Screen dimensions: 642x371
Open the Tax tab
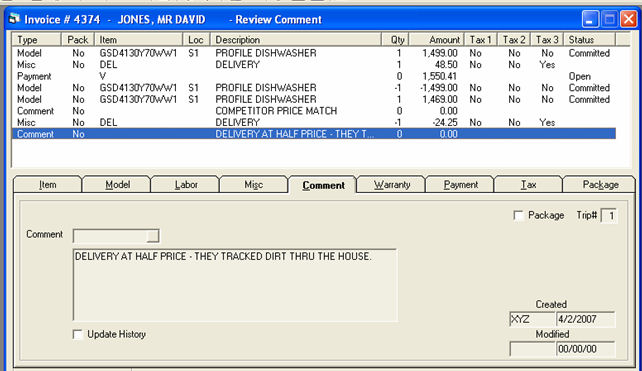pos(528,185)
